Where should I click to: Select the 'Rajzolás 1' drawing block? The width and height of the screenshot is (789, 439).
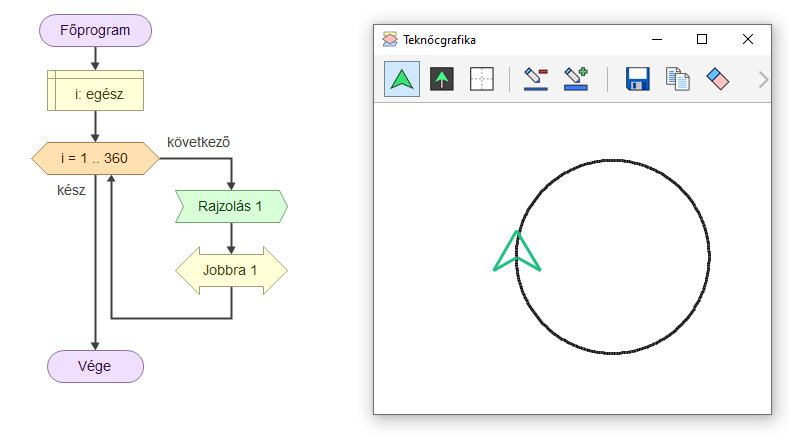[x=231, y=206]
